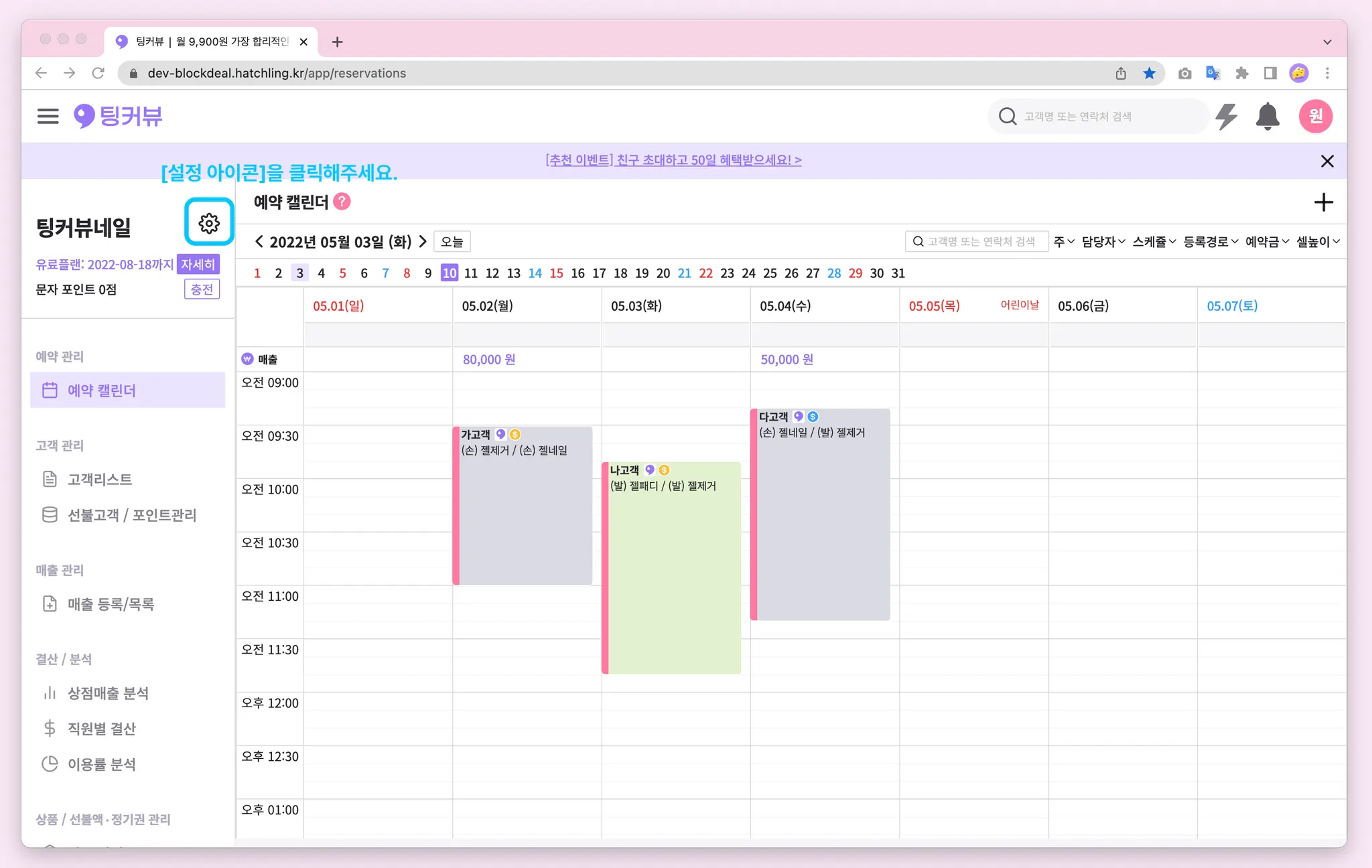The image size is (1372, 868).
Task: Open 상점매출 분석 in sidebar
Action: pos(108,693)
